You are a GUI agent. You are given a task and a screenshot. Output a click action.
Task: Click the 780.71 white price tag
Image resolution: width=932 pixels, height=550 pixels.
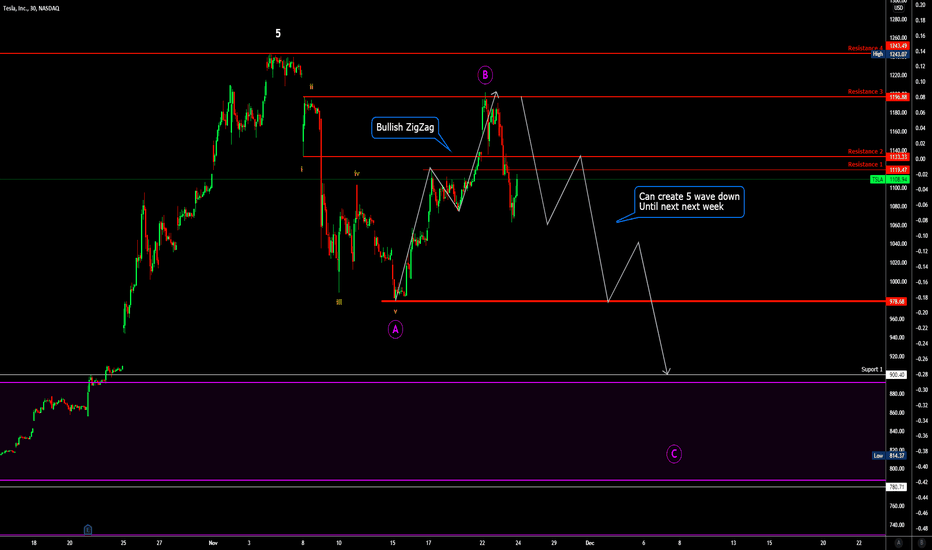click(897, 487)
